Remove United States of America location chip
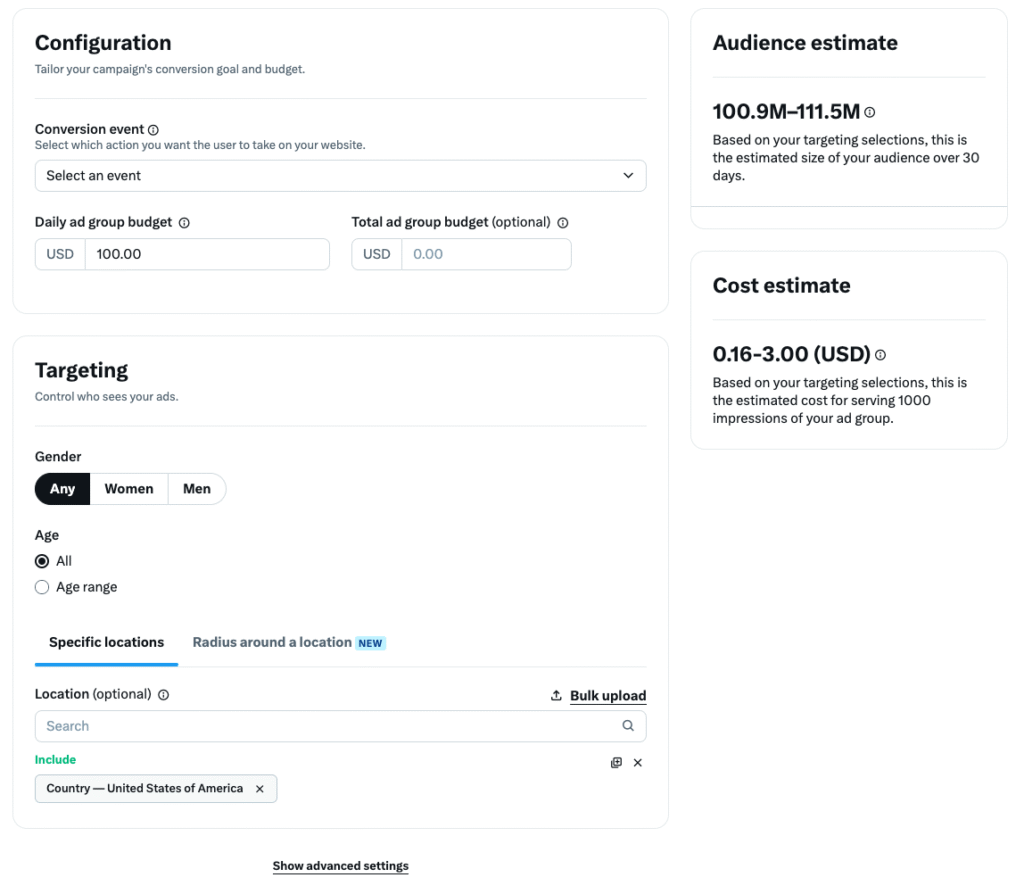The width and height of the screenshot is (1024, 894). click(260, 789)
